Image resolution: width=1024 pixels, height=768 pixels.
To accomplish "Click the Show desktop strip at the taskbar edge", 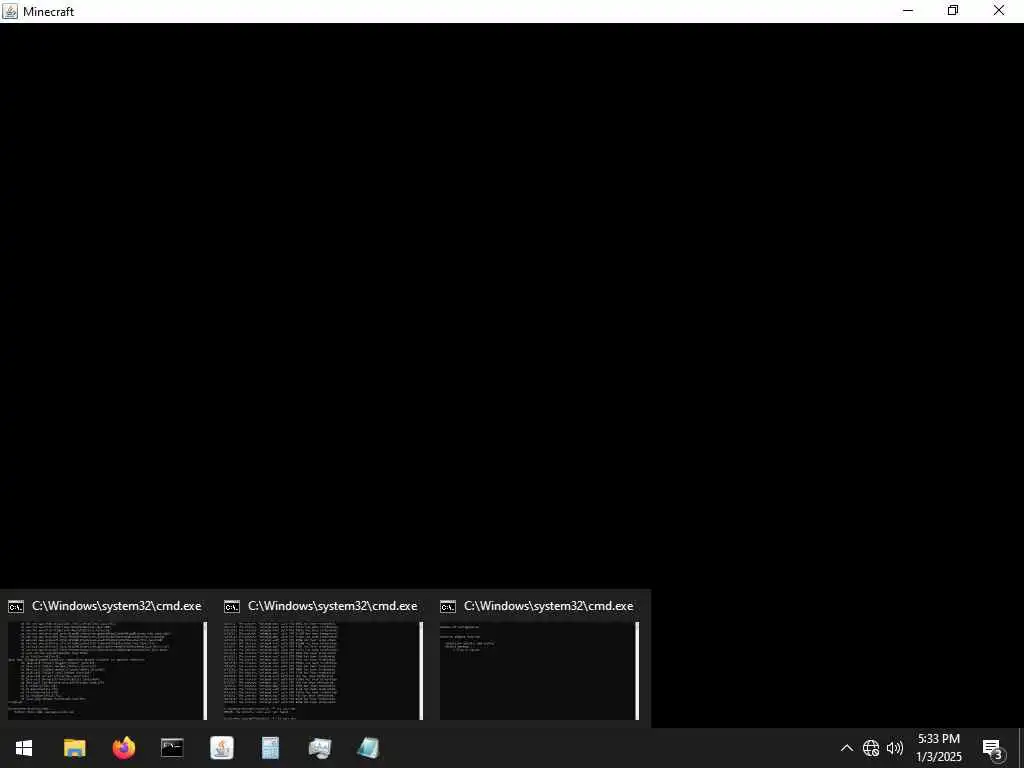I will pyautogui.click(x=1021, y=748).
